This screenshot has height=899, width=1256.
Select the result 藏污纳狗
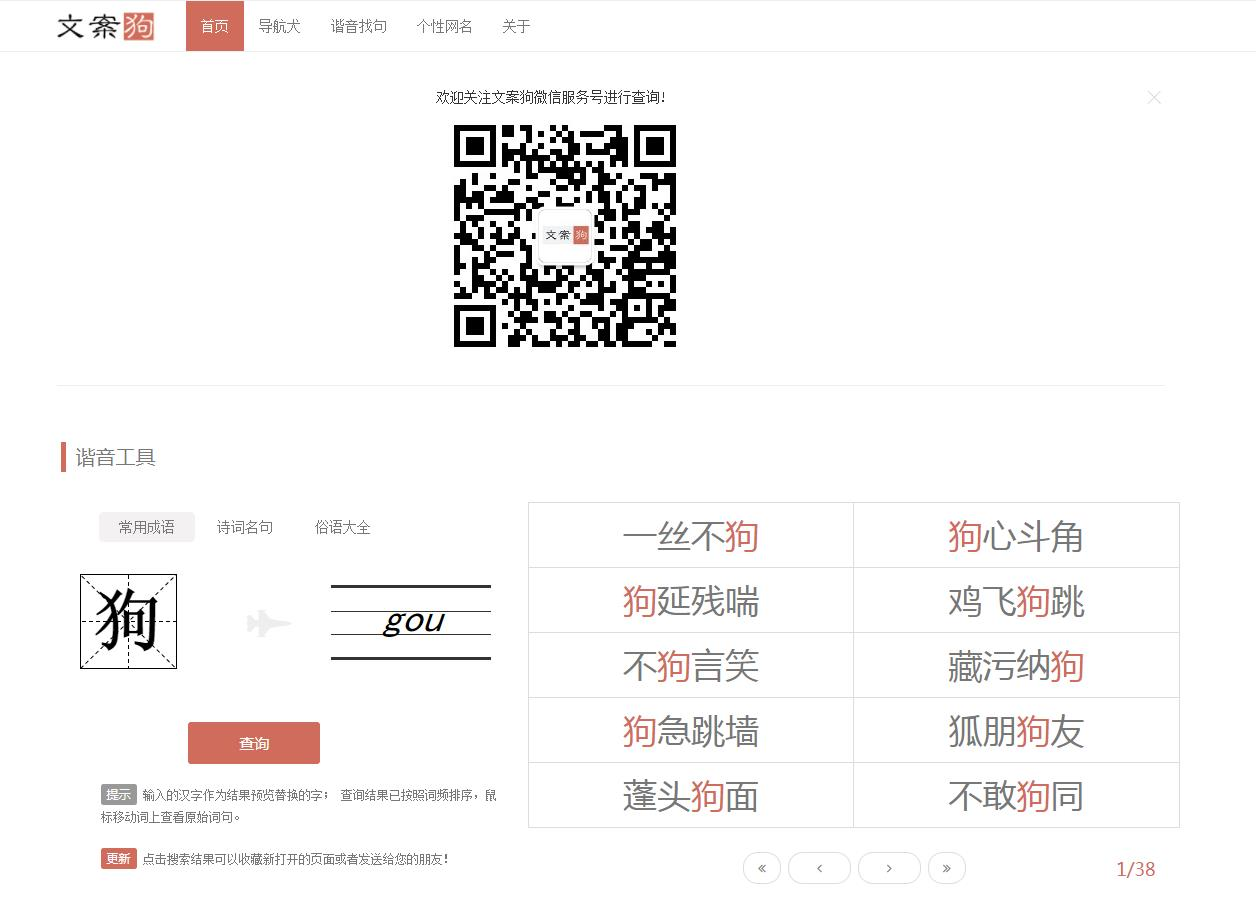click(x=1016, y=666)
